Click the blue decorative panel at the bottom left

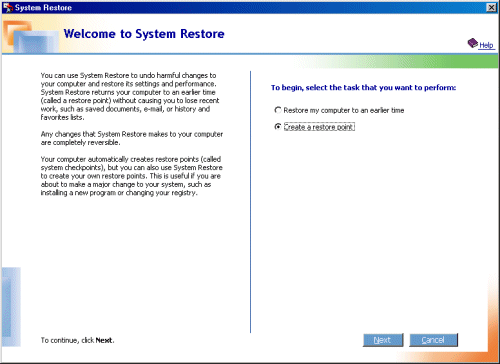click(x=11, y=307)
